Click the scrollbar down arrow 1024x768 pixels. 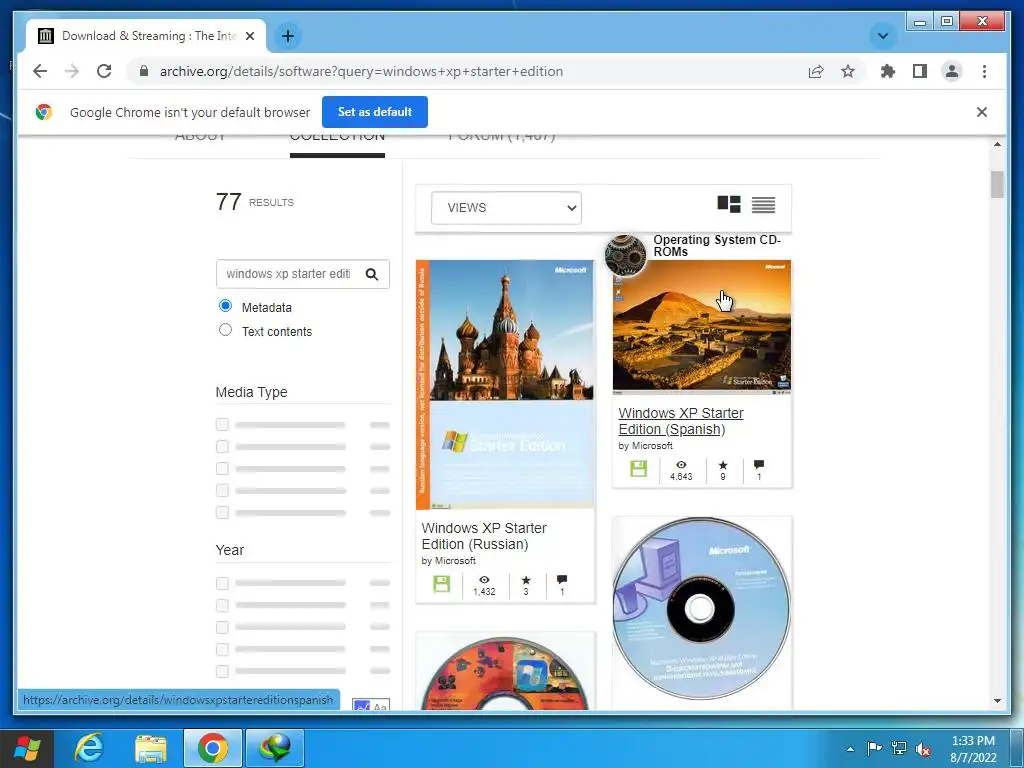(997, 701)
